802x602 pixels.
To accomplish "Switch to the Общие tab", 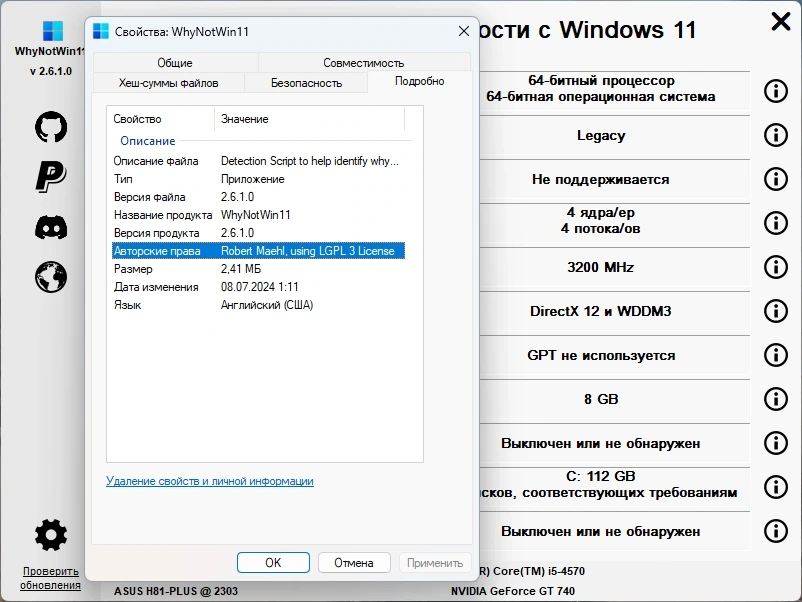I will [x=175, y=62].
